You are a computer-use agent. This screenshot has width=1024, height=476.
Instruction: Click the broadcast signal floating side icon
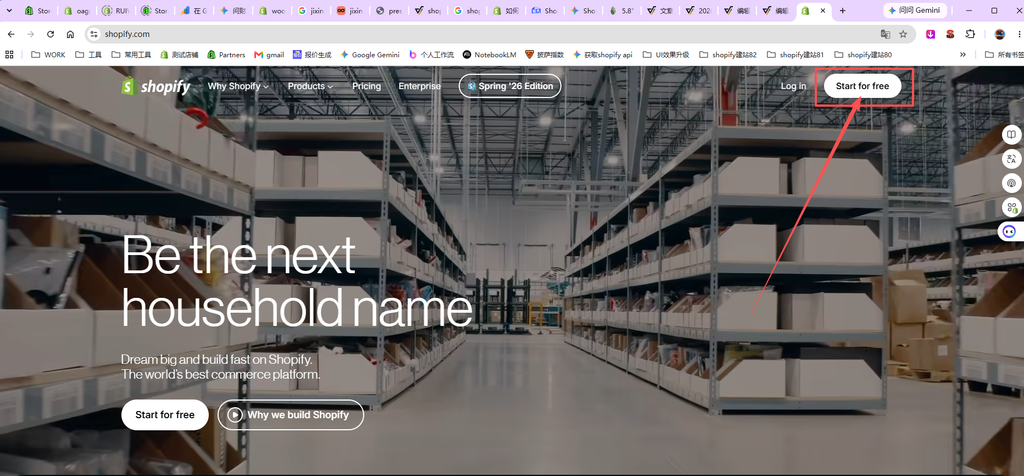pos(1012,183)
